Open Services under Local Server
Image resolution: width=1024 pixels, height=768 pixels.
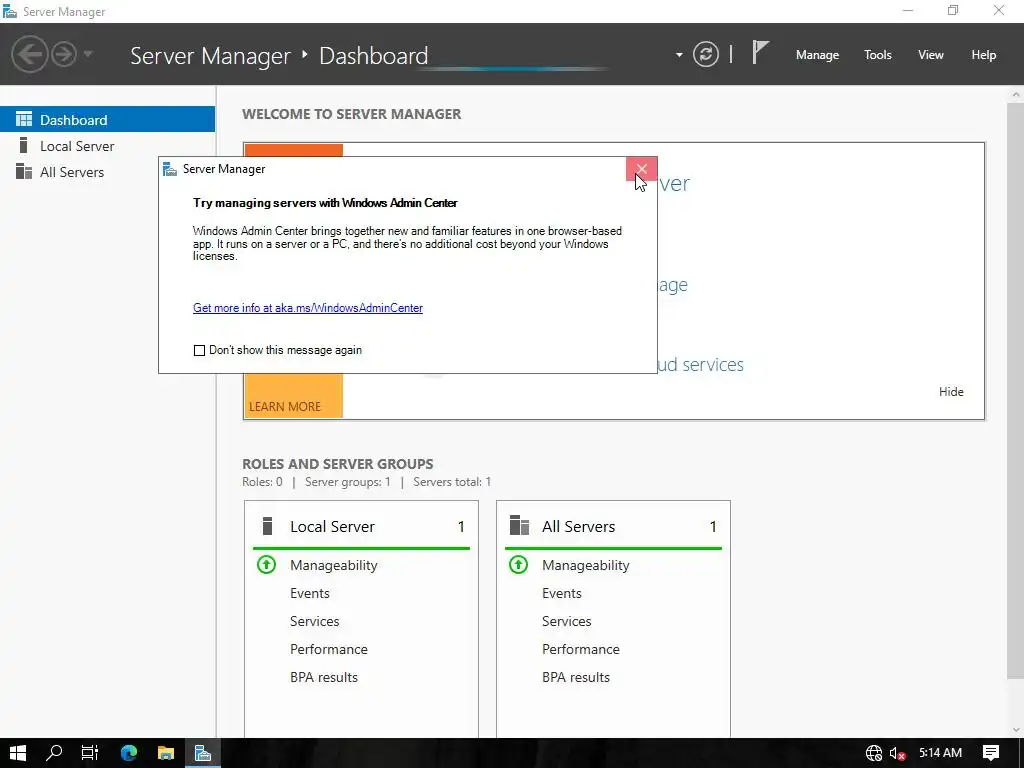[x=315, y=621]
